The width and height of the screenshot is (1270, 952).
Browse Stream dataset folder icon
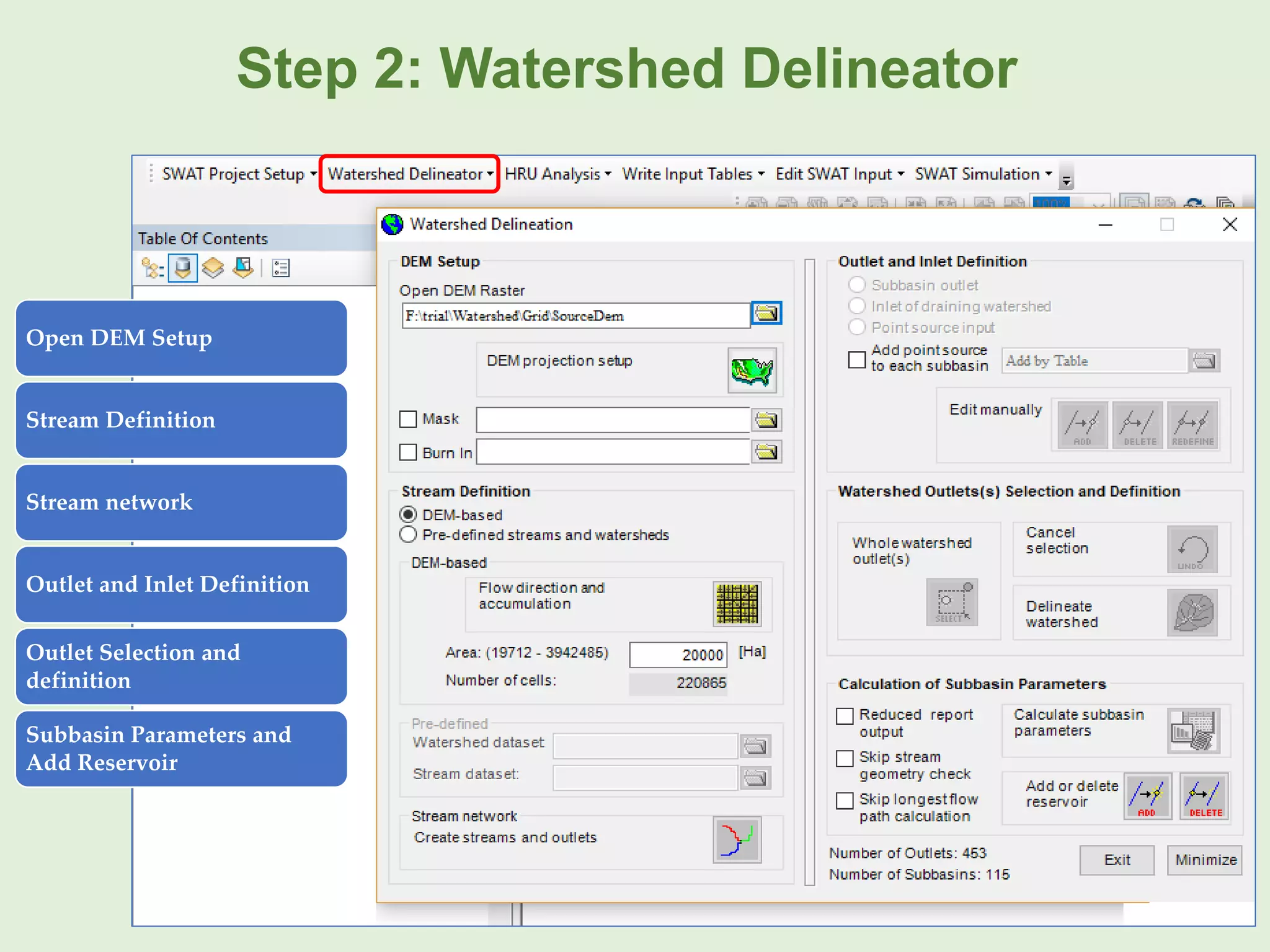click(x=755, y=777)
